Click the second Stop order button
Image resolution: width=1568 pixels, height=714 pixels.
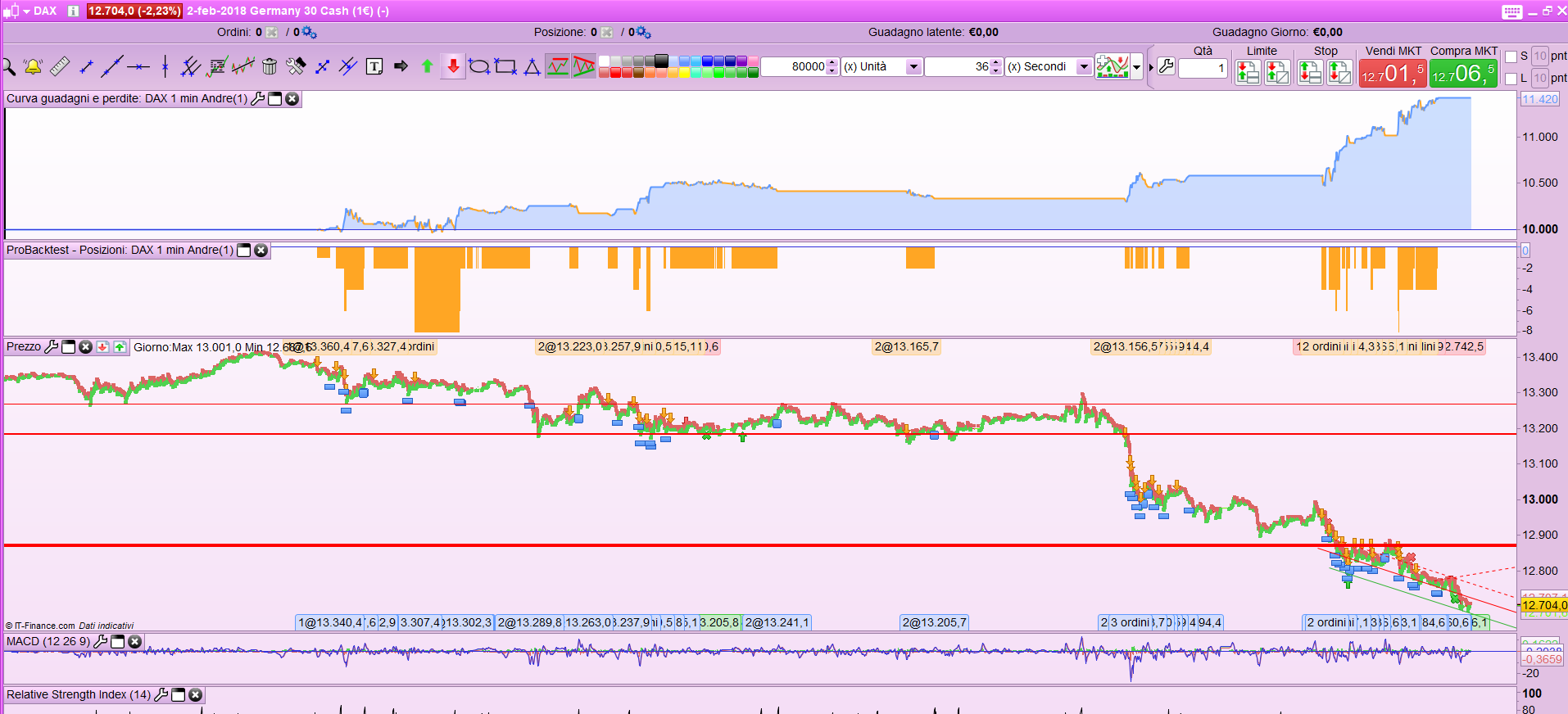click(1339, 73)
